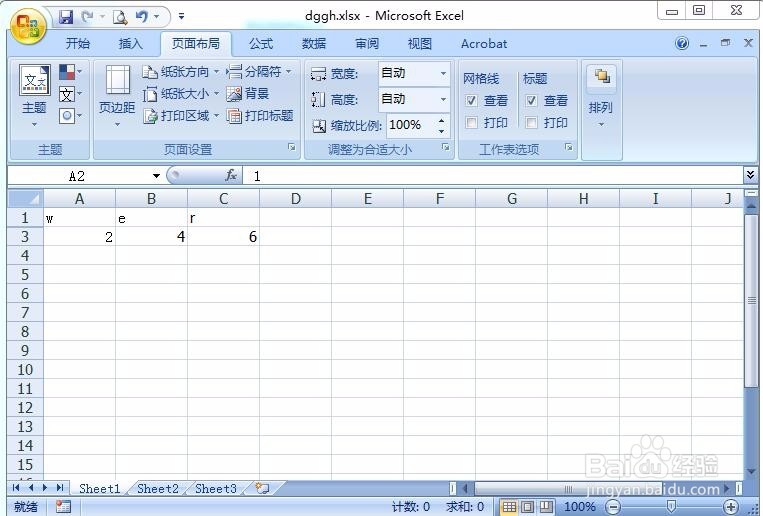Go to the last sheet tab arrow
The width and height of the screenshot is (763, 516).
tap(60, 488)
